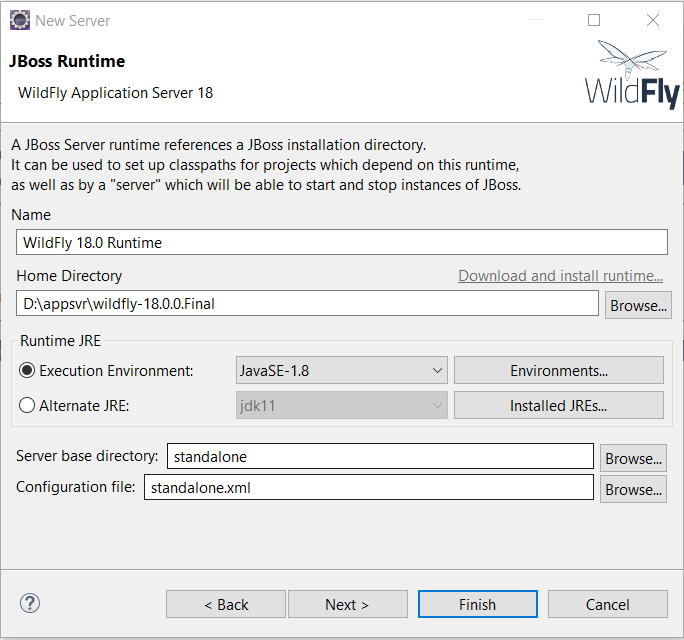Screen dimensions: 684x640
Task: Maximize the New Server dialog
Action: 594,20
